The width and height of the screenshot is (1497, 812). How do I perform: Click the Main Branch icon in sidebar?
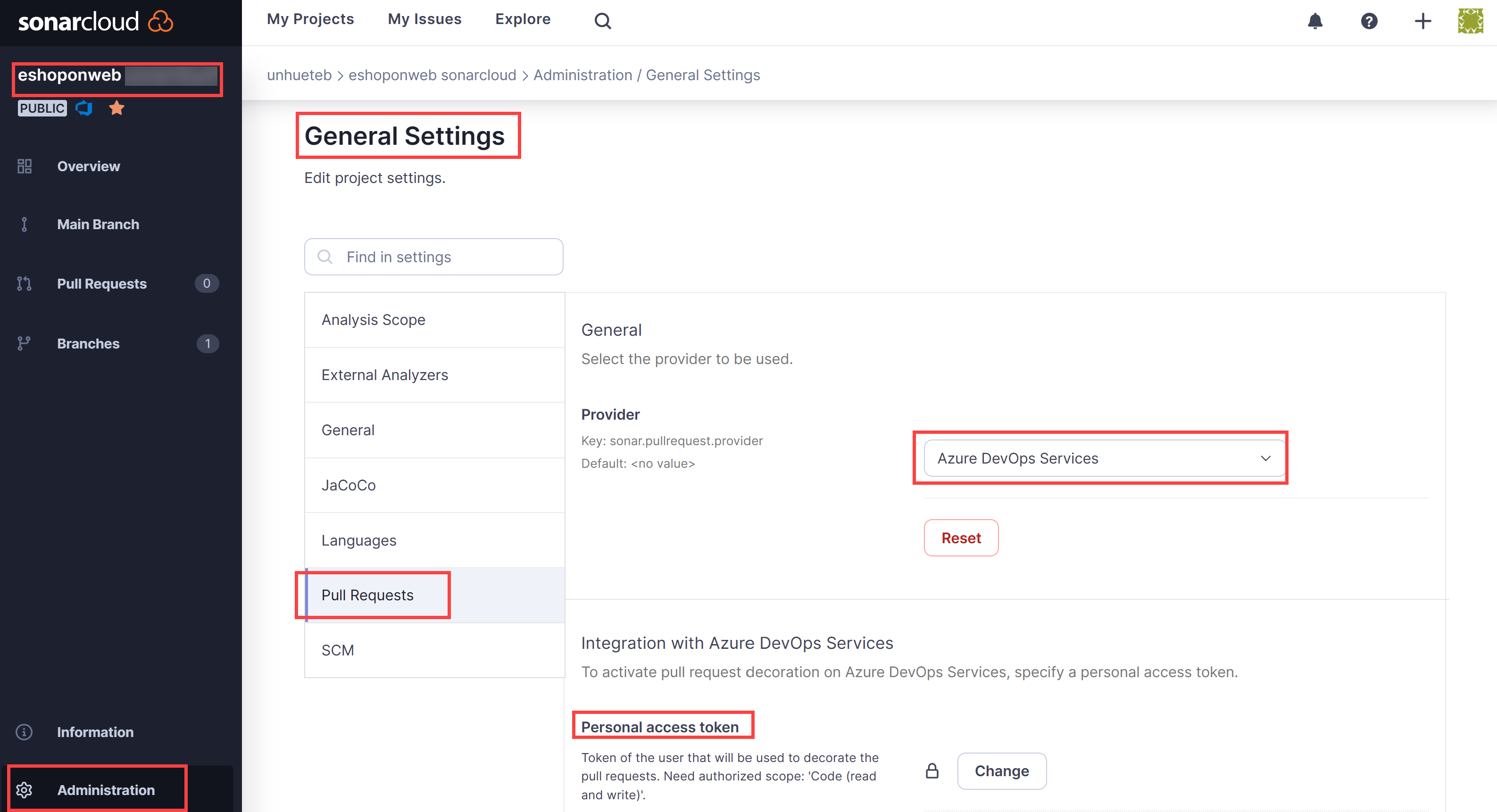(x=25, y=225)
